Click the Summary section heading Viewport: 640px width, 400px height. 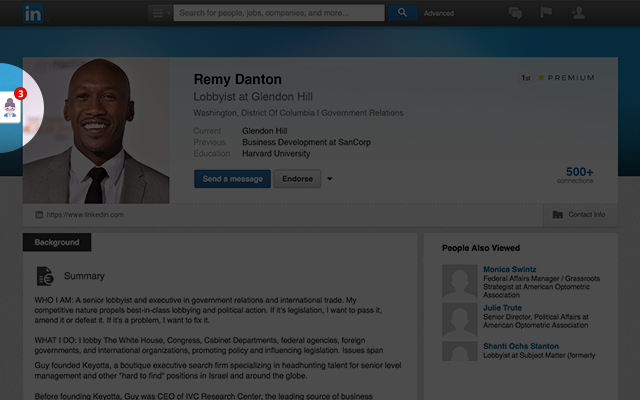84,276
